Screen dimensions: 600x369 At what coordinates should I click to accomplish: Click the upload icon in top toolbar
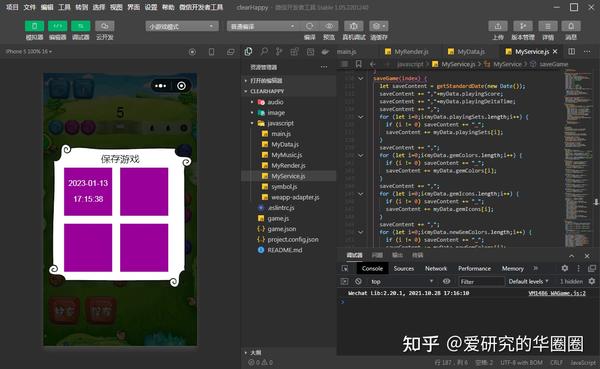pyautogui.click(x=498, y=26)
